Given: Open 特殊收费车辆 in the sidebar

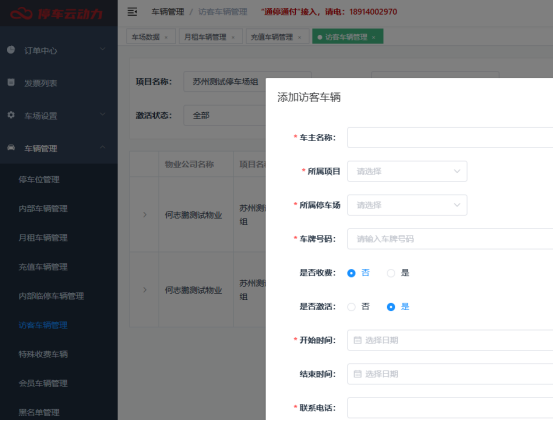Looking at the screenshot, I should tap(43, 354).
